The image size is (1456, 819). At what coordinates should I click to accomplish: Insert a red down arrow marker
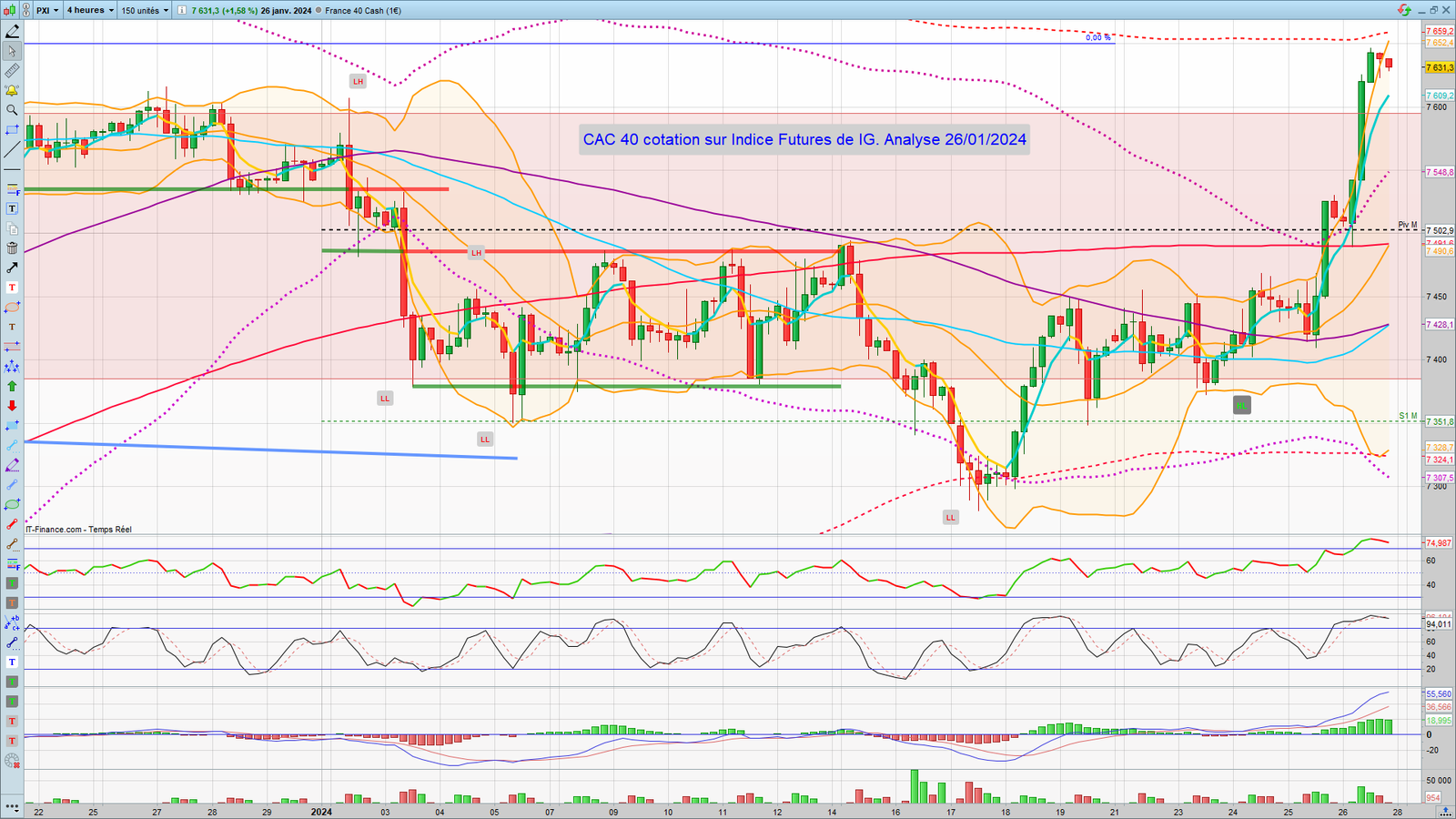12,406
